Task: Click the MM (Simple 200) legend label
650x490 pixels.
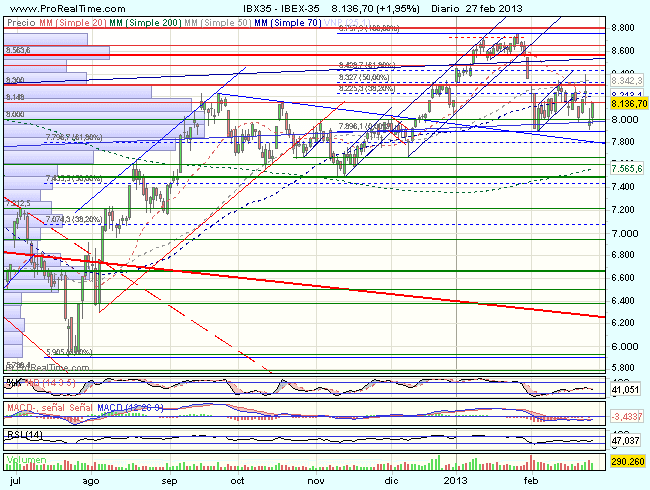Action: click(139, 19)
